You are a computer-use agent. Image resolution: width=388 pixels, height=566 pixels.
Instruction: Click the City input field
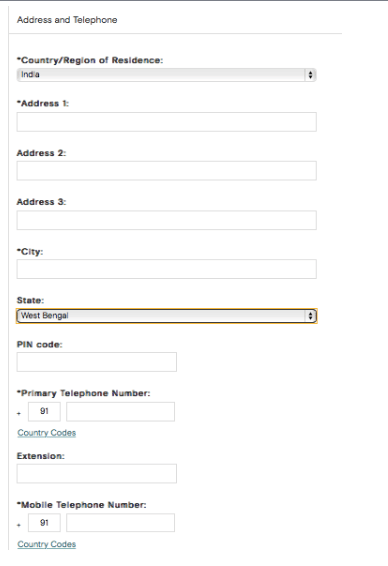coord(166,269)
